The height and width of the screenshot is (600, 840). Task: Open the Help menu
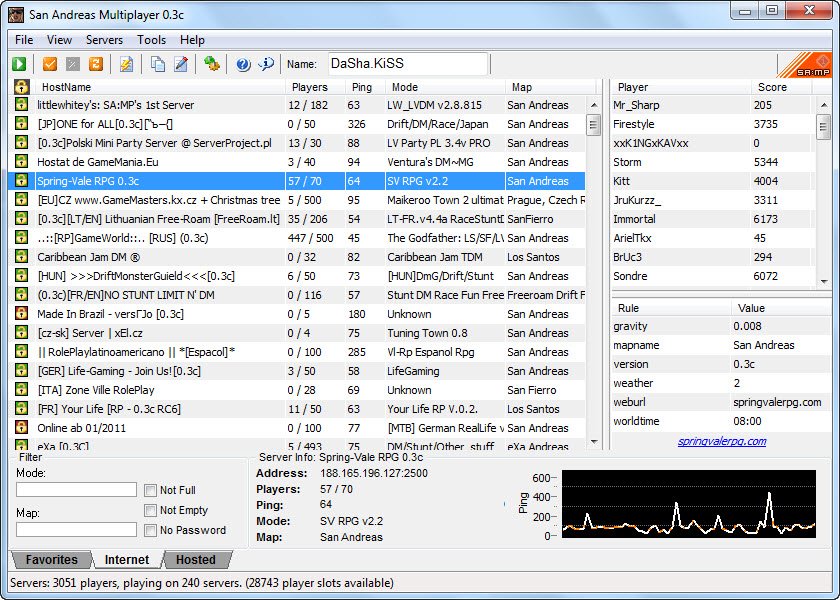[x=192, y=40]
